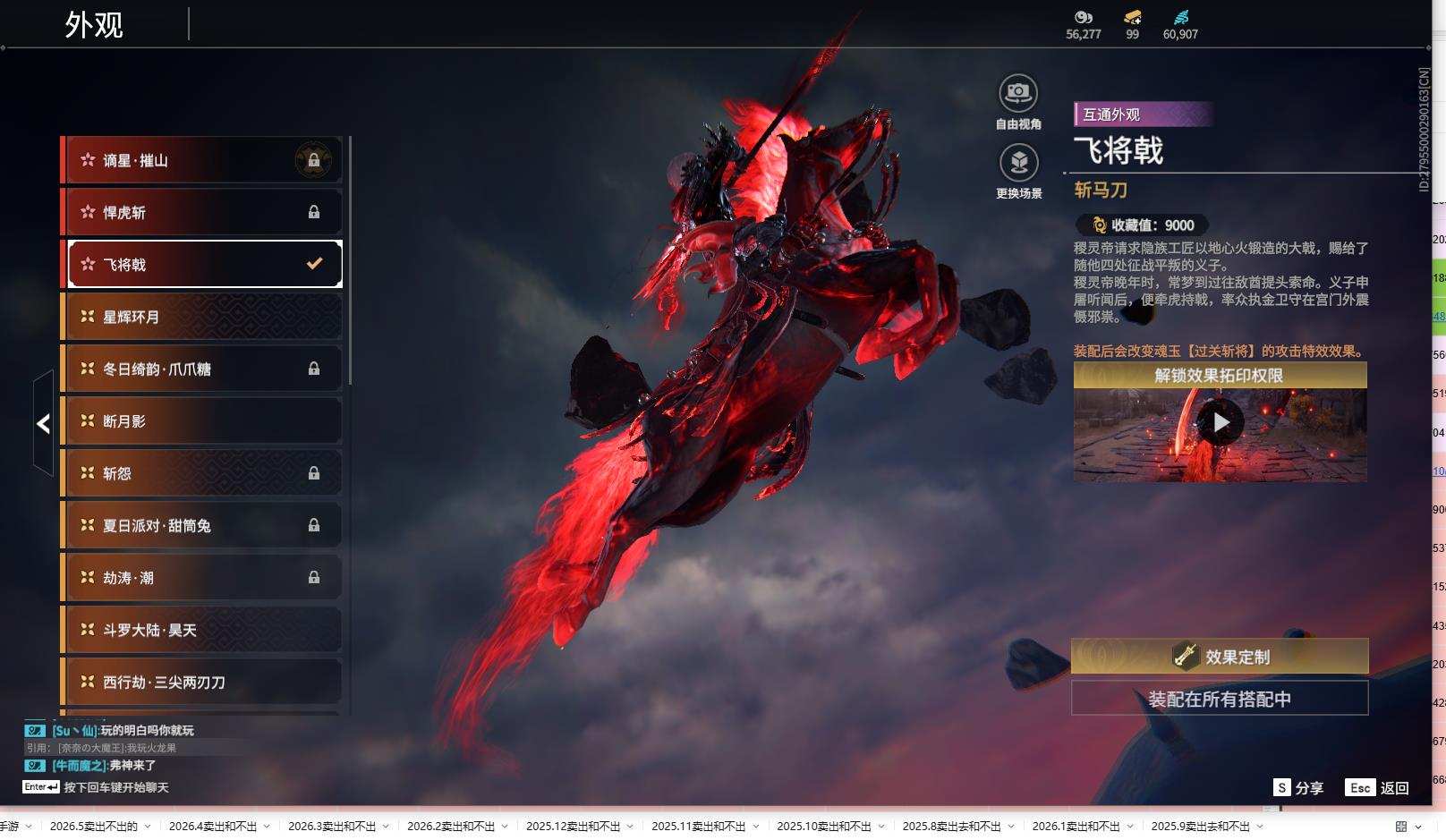The image size is (1446, 840).
Task: Open dropdown arrow of 2025.10卖出和不出 tab
Action: tap(881, 827)
